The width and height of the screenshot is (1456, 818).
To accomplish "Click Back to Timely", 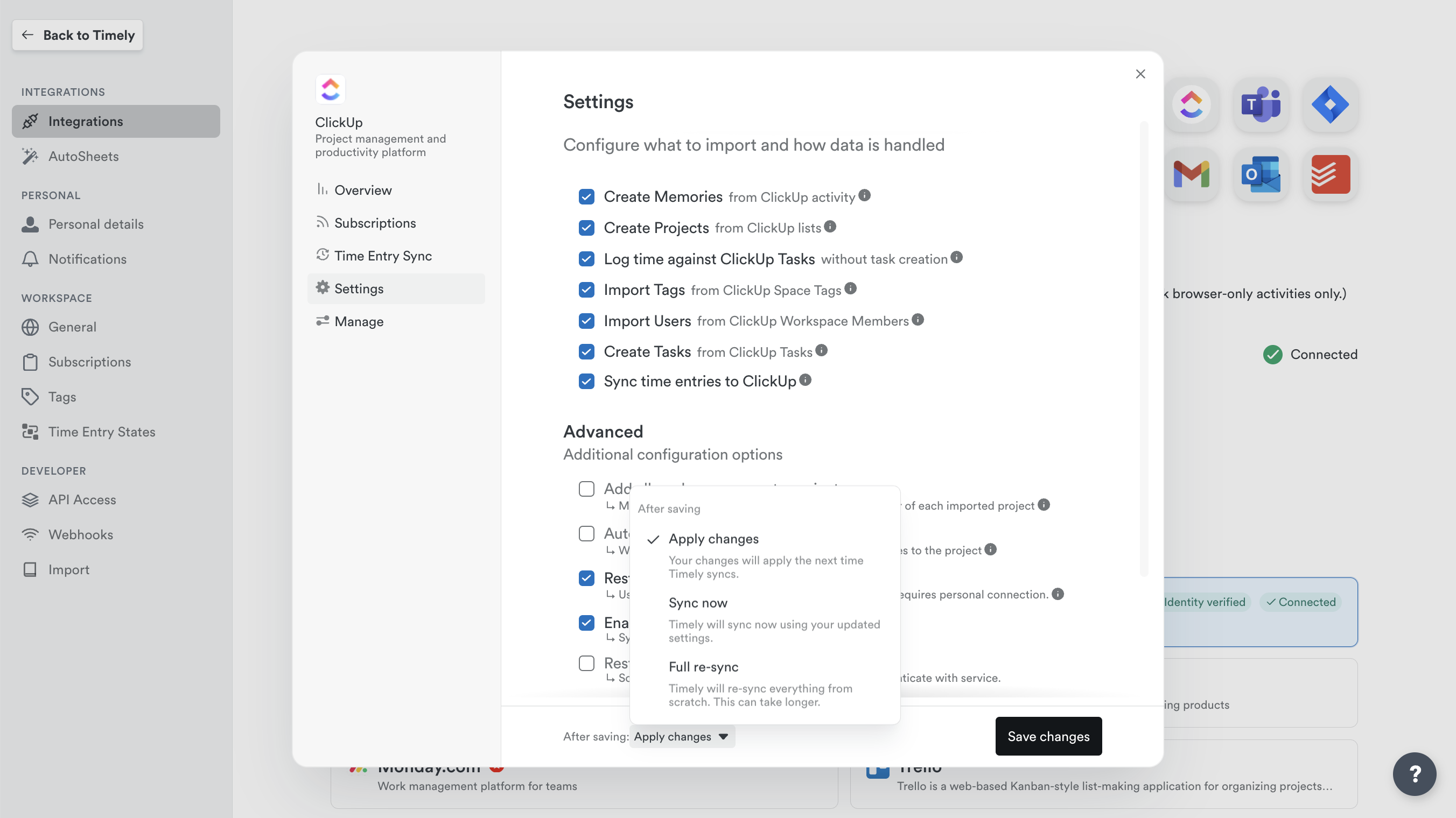I will (x=78, y=34).
